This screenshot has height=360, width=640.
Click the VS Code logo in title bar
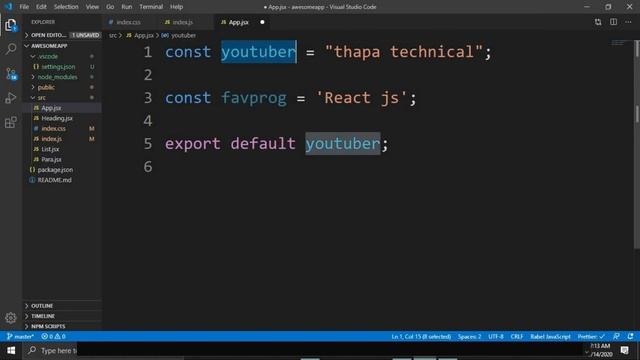(x=9, y=7)
